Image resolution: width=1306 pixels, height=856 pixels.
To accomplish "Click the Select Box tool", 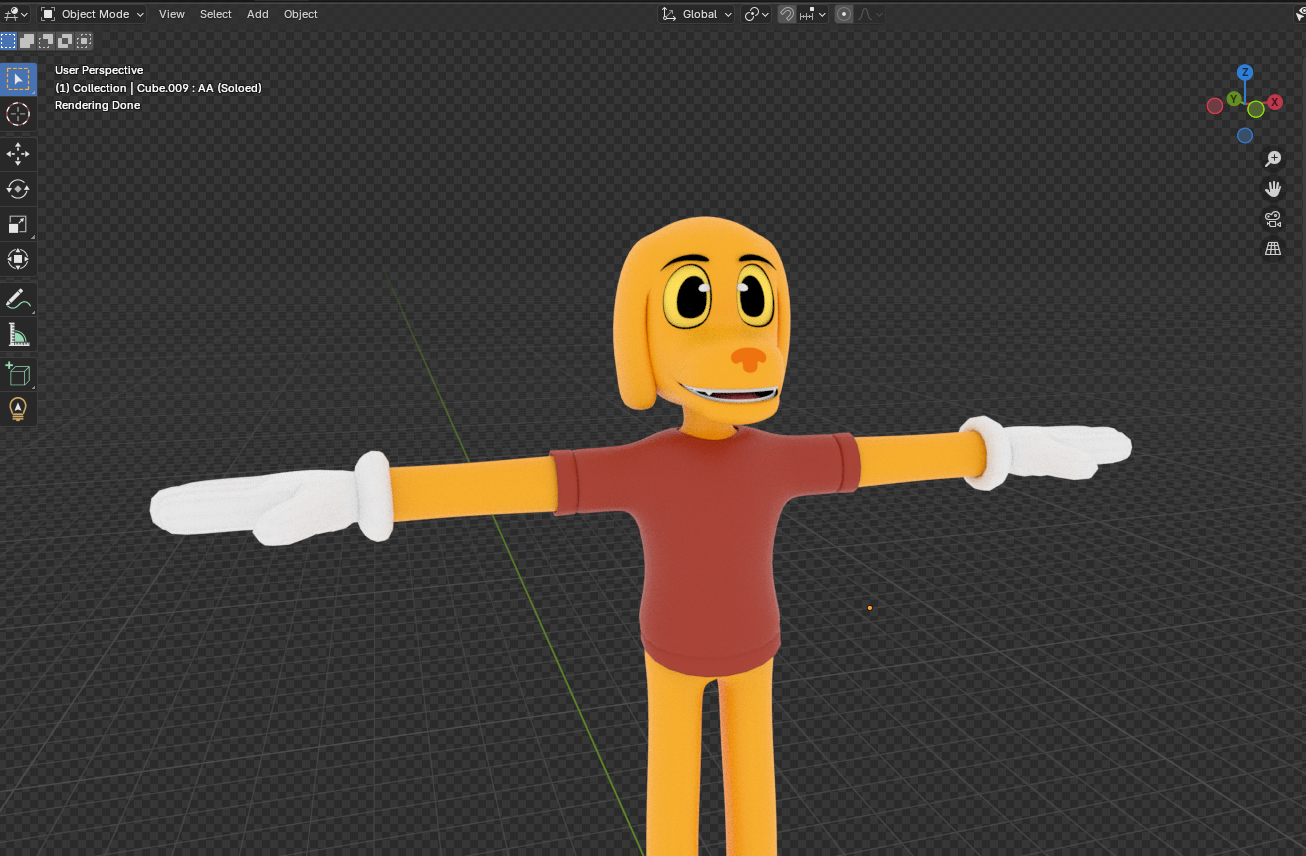I will coord(18,79).
